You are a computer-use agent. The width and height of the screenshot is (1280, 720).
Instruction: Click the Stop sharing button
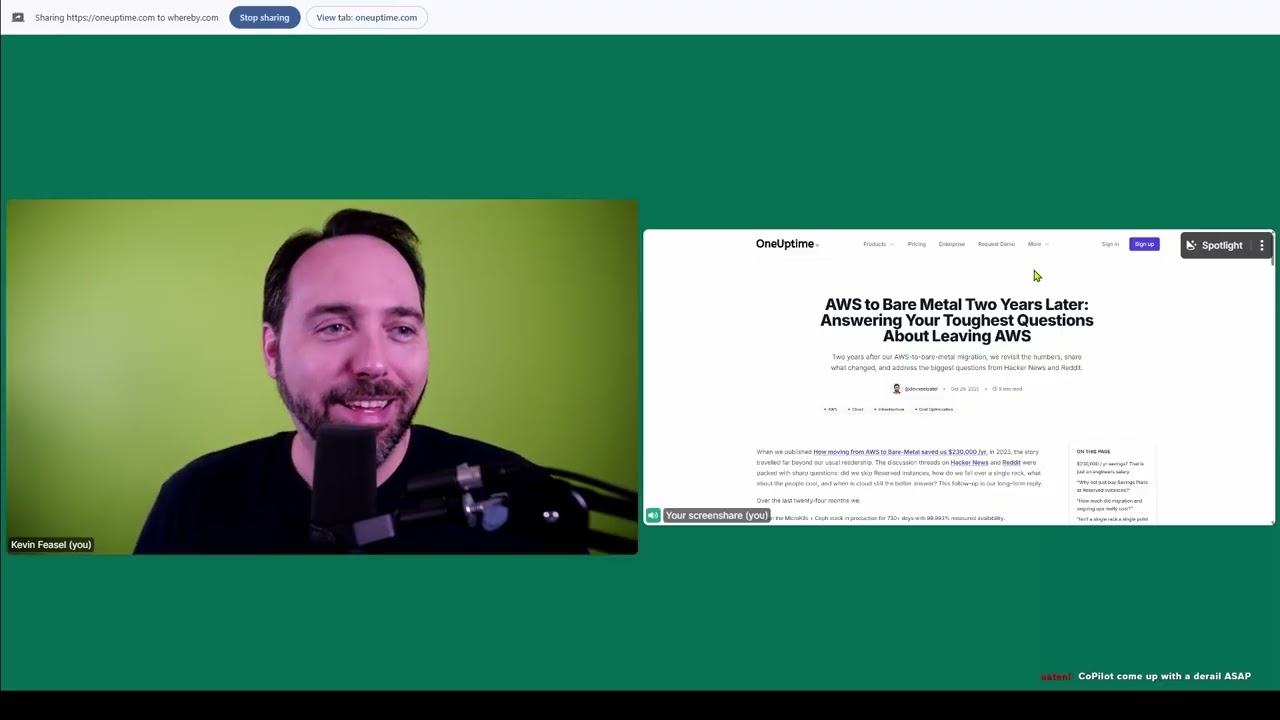click(x=264, y=17)
